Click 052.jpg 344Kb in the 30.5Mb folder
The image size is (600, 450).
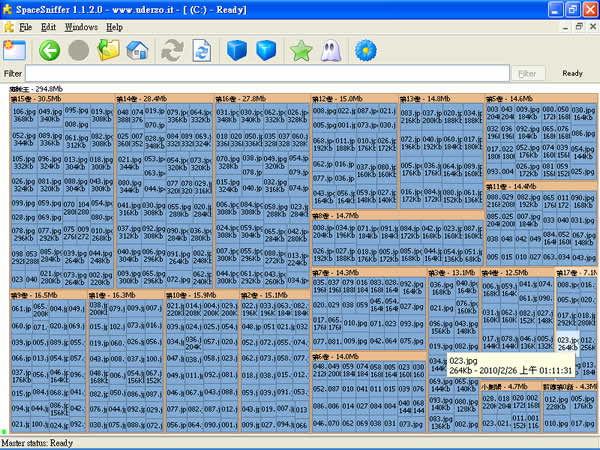24,139
